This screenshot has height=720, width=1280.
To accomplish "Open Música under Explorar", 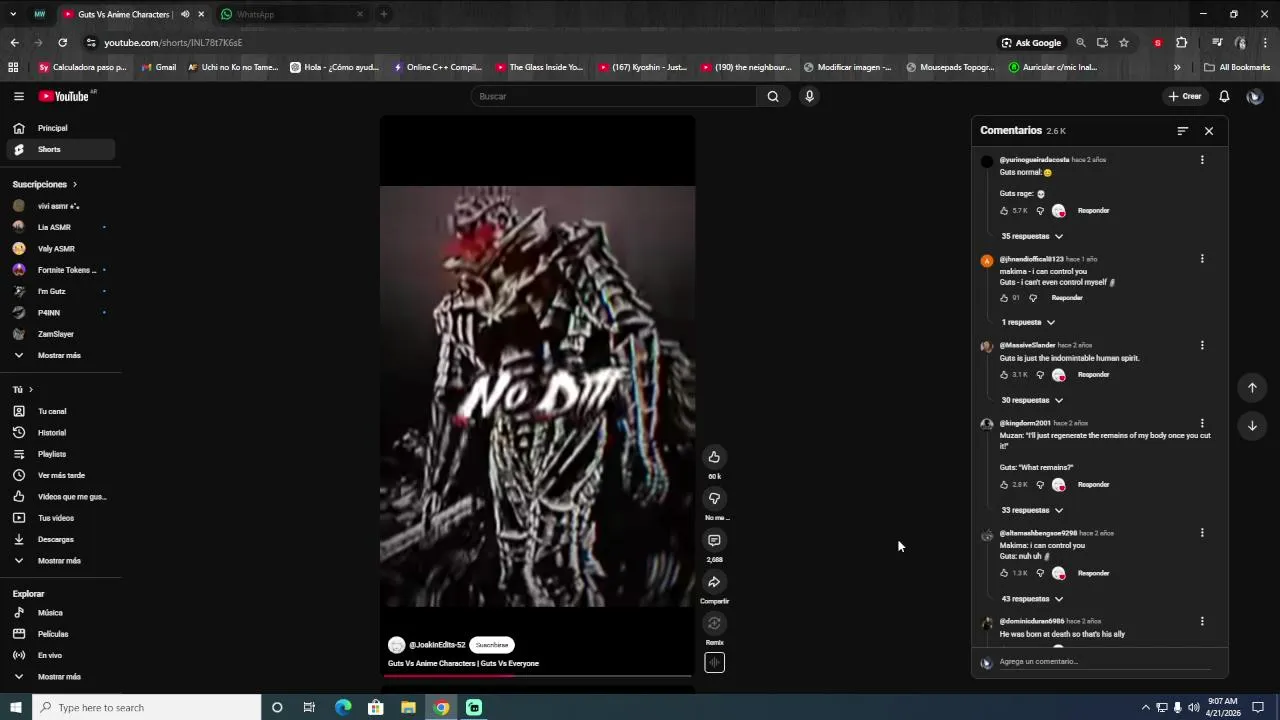I will [x=60, y=613].
